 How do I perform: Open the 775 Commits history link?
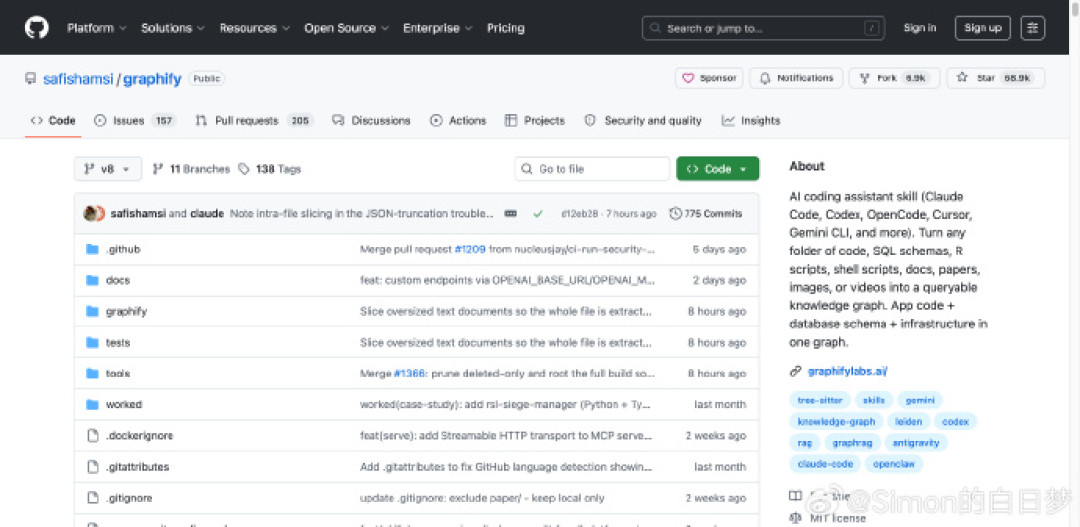click(706, 214)
